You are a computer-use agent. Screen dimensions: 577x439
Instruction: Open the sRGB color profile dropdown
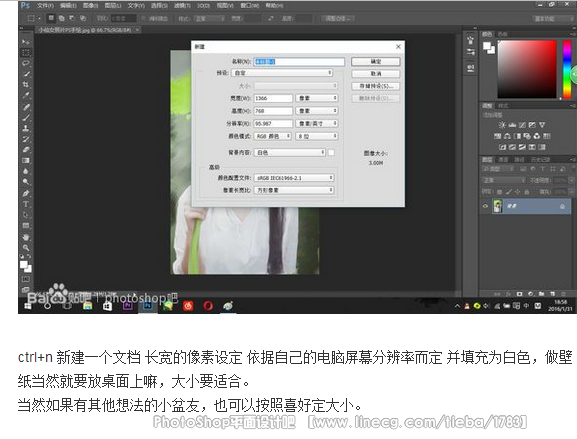294,178
